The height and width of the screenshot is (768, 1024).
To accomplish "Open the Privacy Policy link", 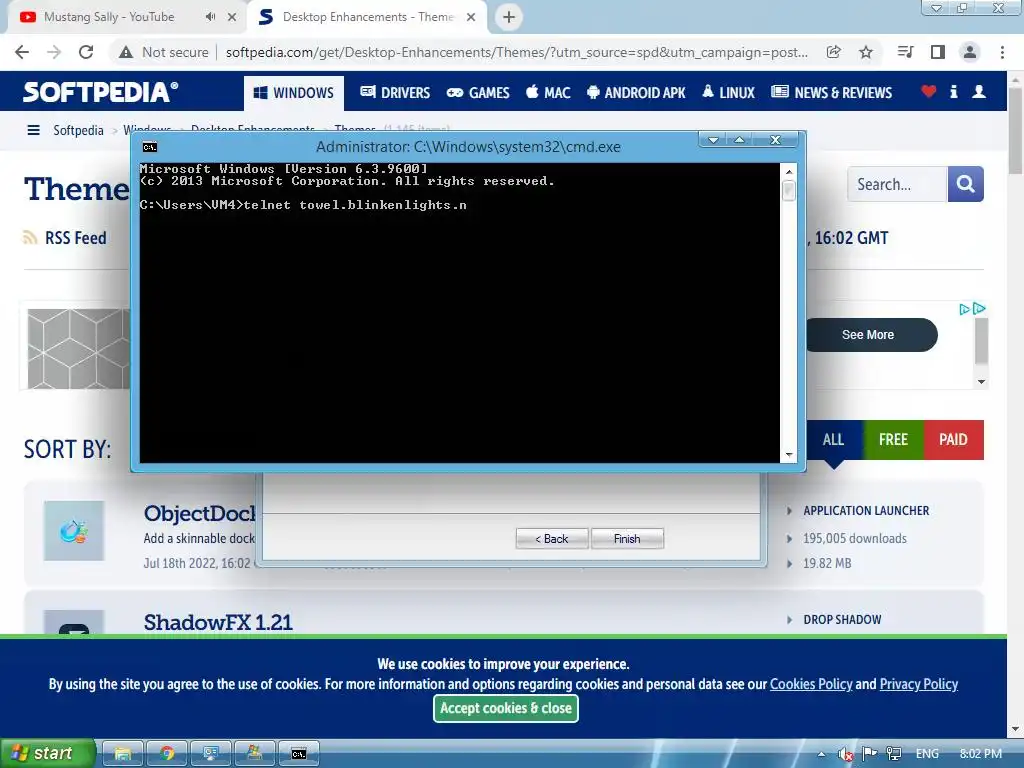I will point(919,684).
